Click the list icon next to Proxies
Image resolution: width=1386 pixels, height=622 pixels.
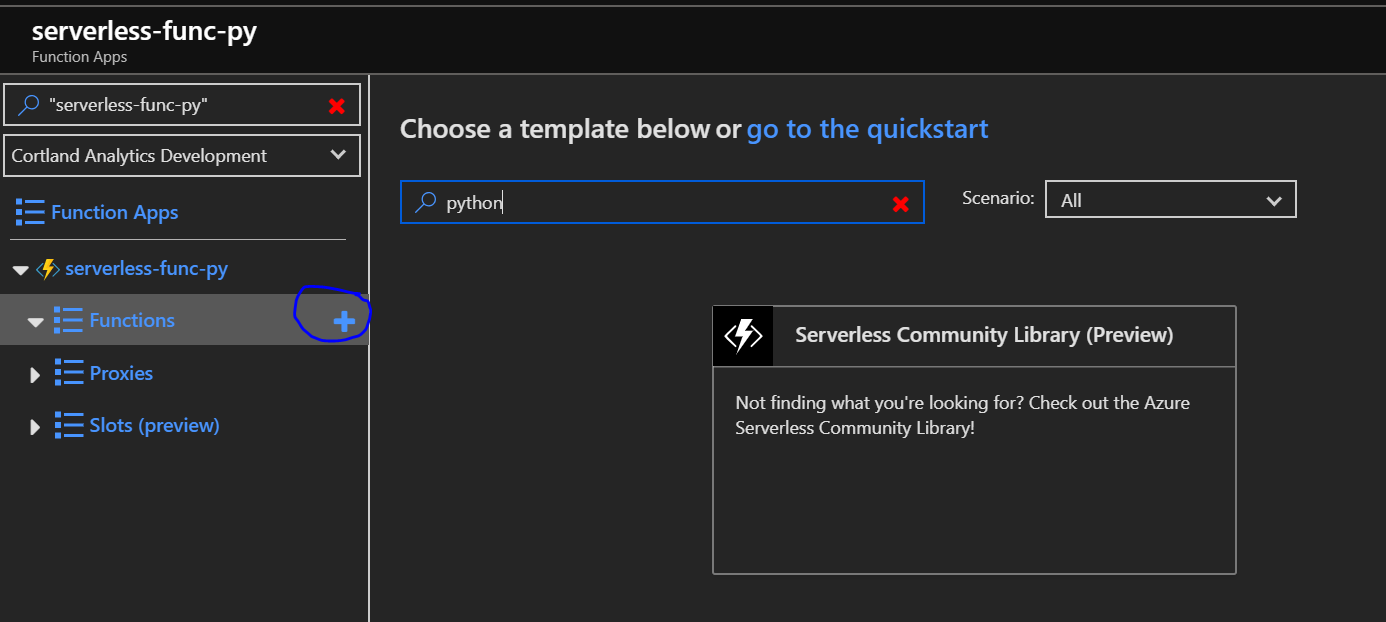coord(69,373)
